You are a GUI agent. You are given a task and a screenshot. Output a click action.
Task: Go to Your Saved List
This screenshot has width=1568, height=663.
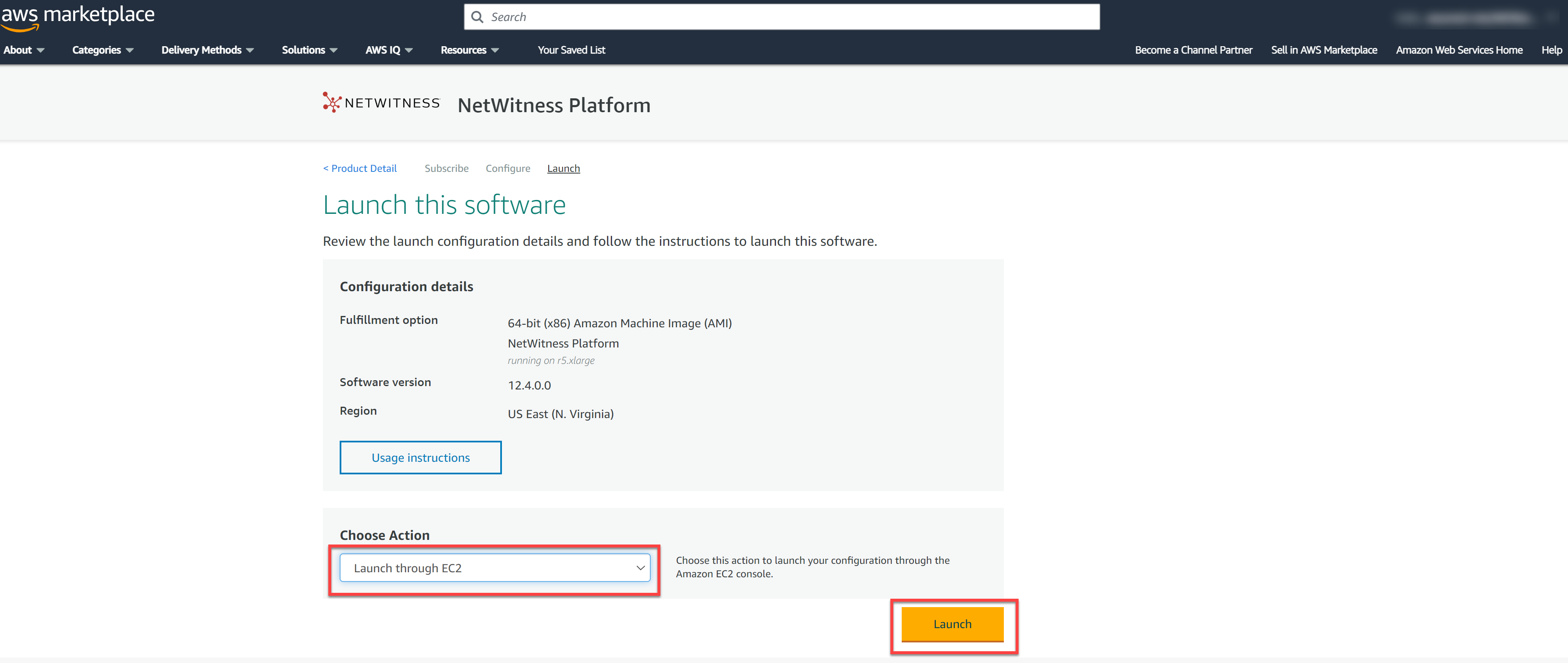click(x=571, y=50)
